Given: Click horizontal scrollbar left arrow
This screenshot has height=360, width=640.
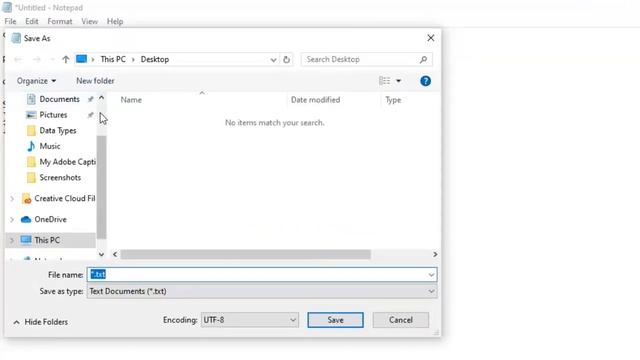Looking at the screenshot, I should click(115, 254).
